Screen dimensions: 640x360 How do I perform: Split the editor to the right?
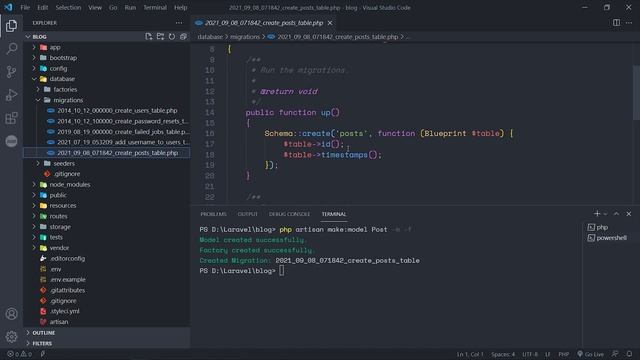coord(616,23)
